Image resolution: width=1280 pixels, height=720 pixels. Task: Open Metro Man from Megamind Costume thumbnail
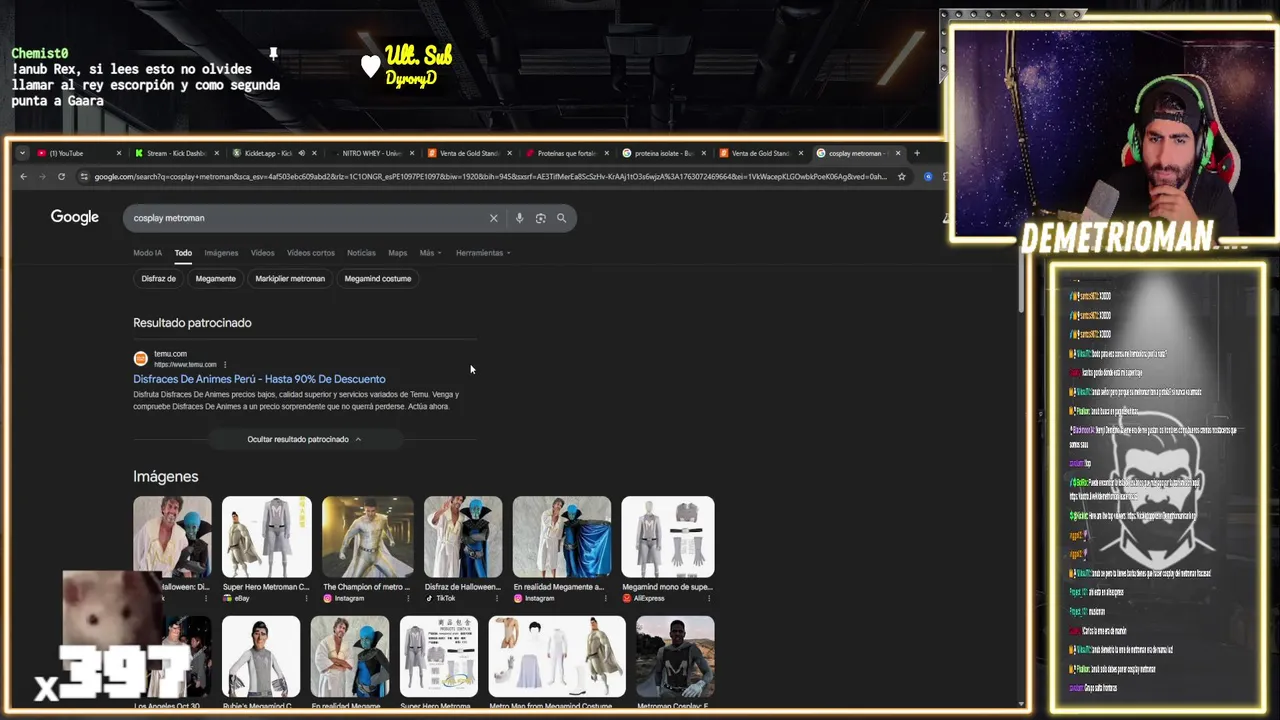[557, 656]
